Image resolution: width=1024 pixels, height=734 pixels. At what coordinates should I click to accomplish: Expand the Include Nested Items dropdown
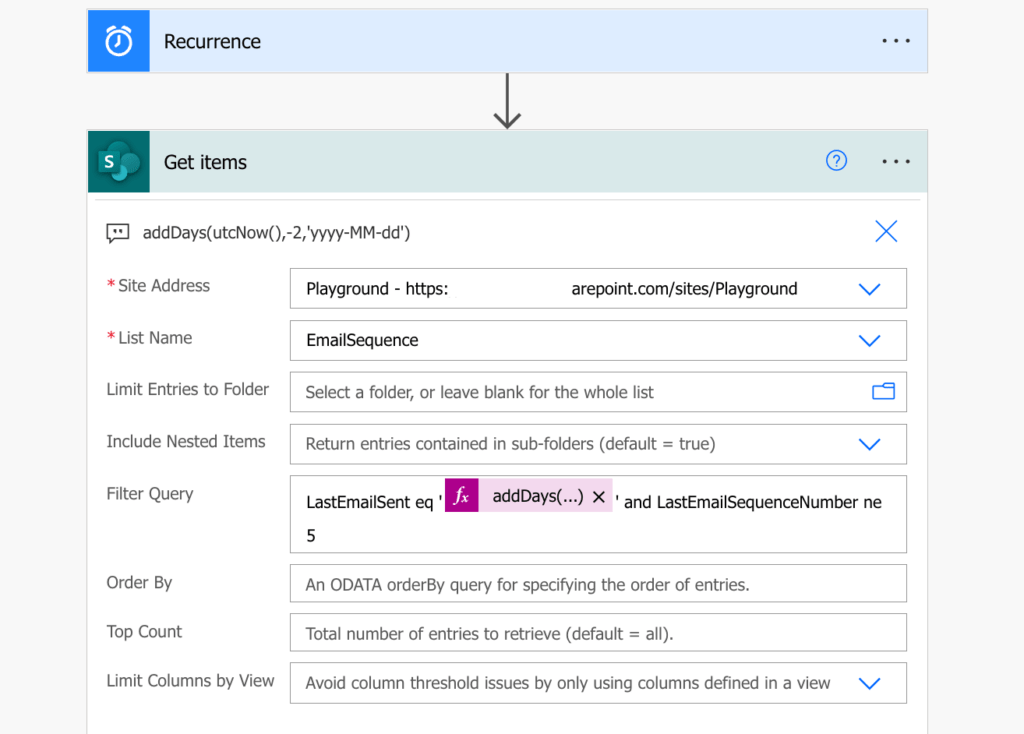click(868, 444)
